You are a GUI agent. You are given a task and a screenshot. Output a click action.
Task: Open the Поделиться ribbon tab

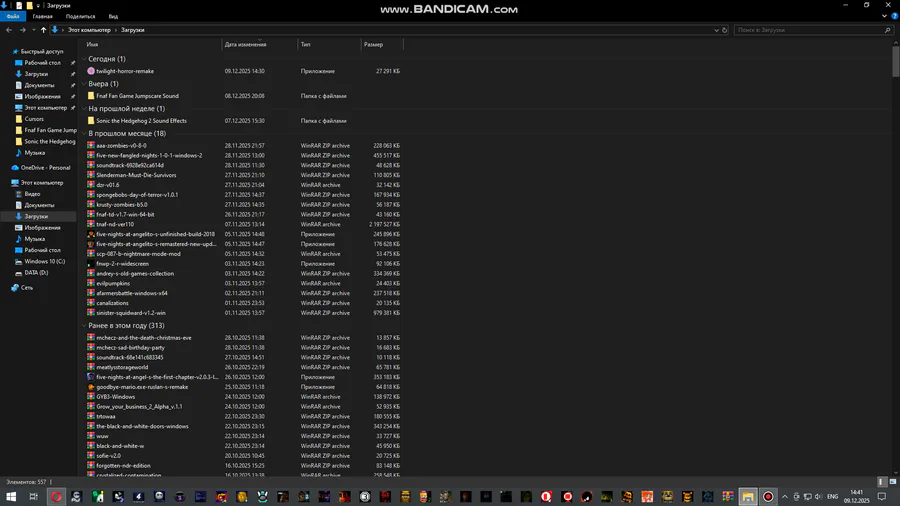pos(80,16)
